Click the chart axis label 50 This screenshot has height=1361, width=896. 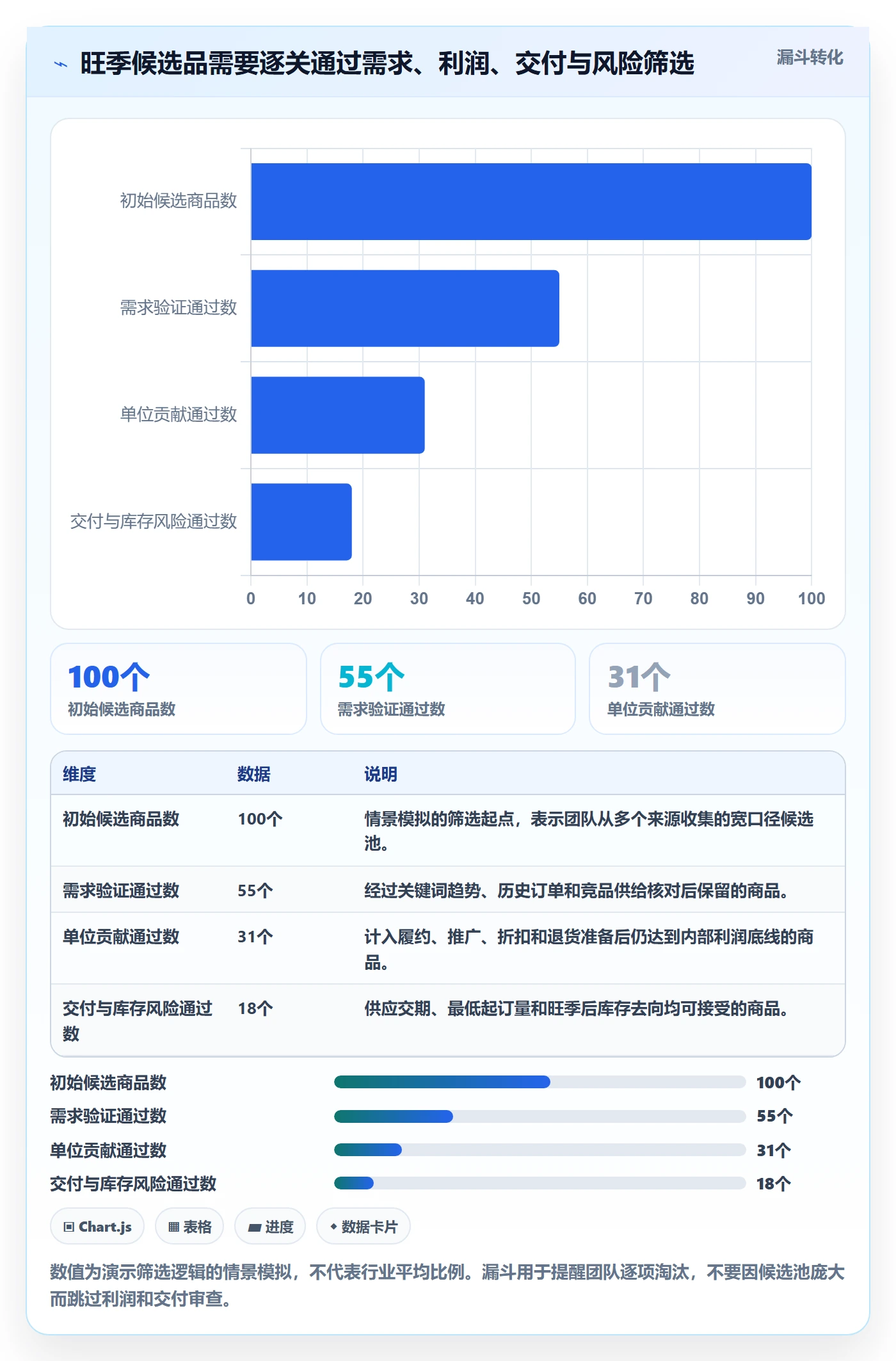(x=531, y=599)
